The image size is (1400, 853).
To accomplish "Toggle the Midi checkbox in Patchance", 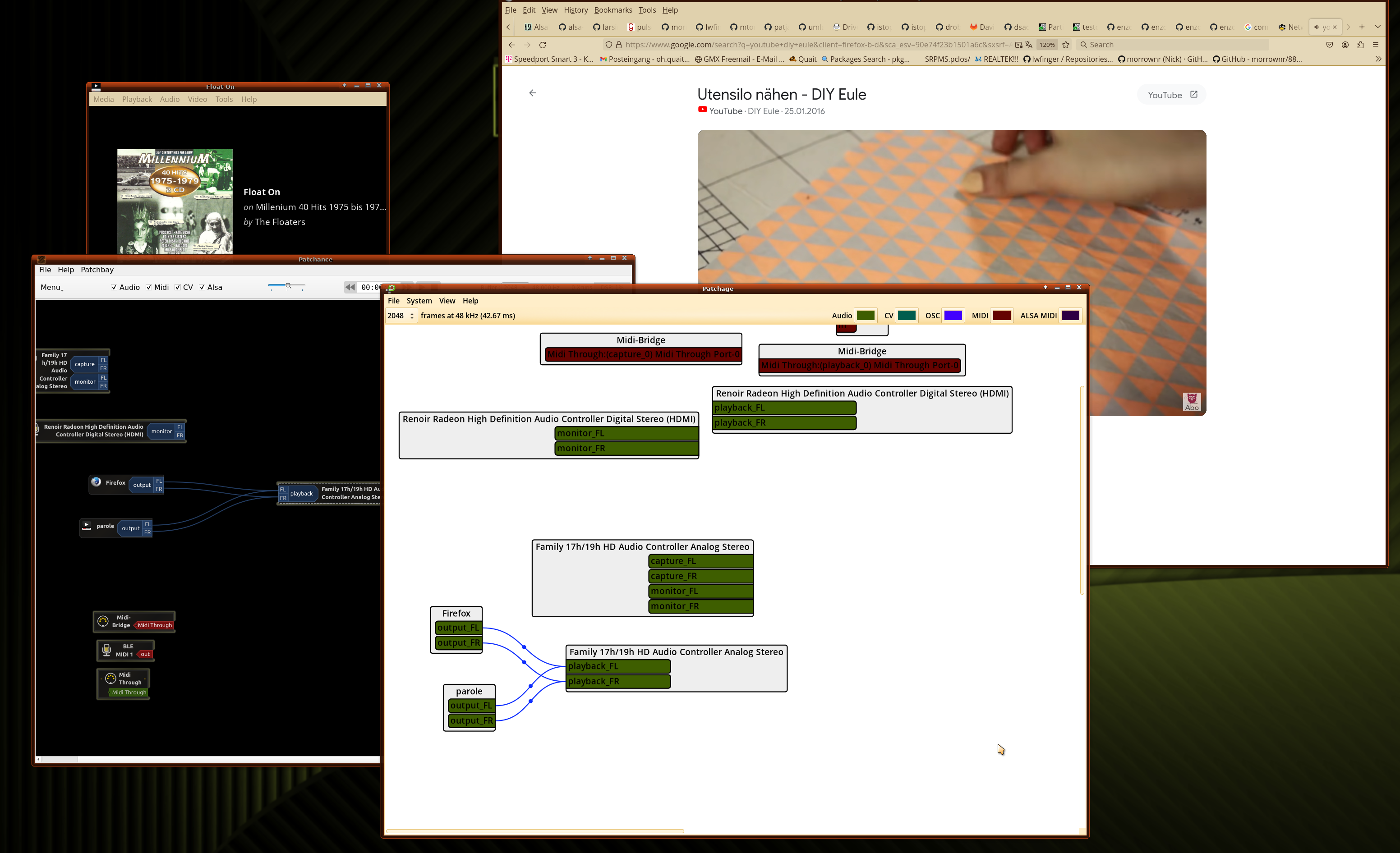I will click(149, 287).
